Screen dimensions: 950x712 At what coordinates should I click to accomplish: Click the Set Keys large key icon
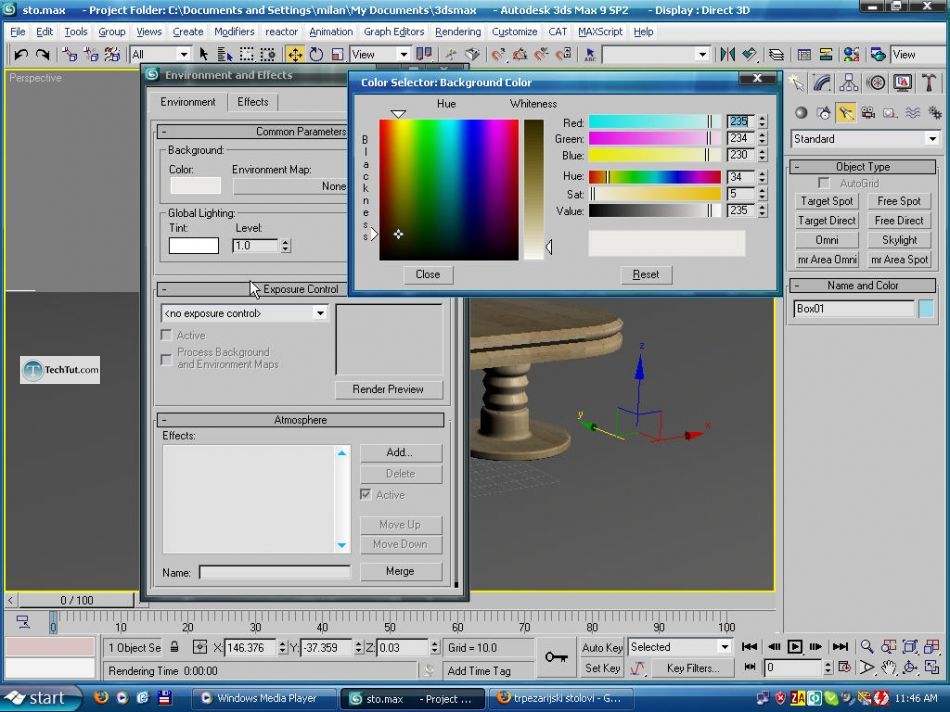pos(556,657)
